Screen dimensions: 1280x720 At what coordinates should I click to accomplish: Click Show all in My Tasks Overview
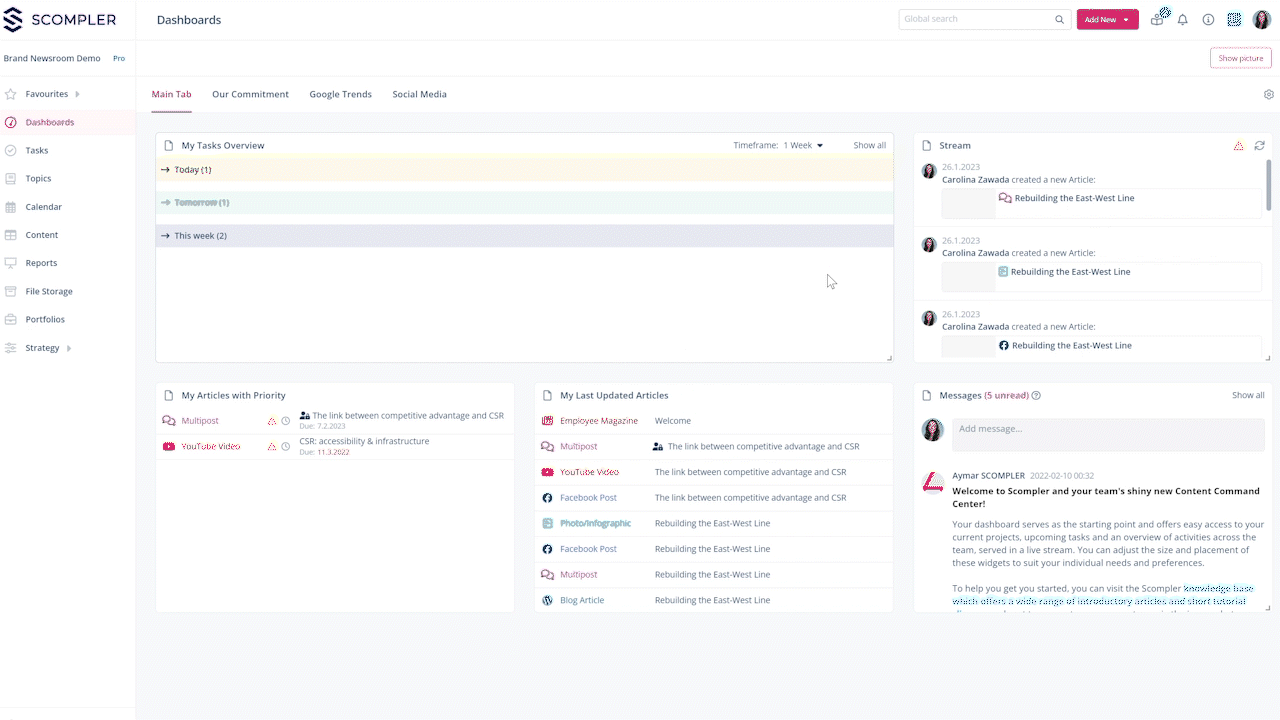pos(869,146)
